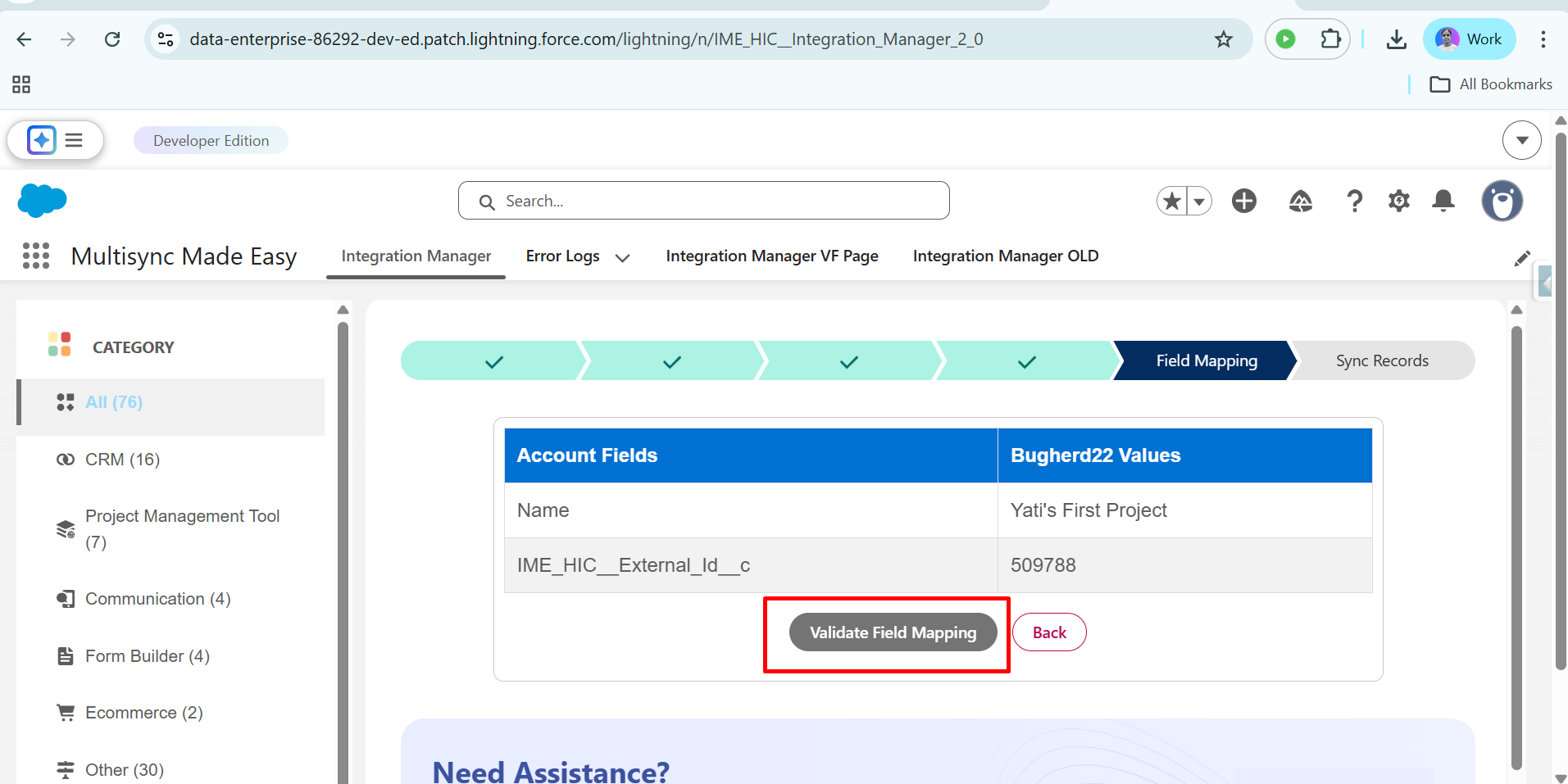Open the All Bookmarks folder

[1491, 84]
